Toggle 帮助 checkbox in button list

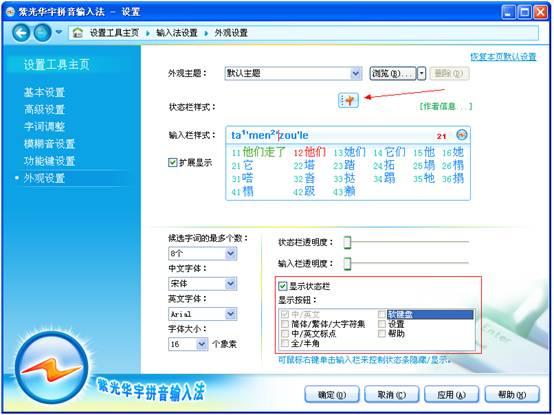click(x=382, y=333)
